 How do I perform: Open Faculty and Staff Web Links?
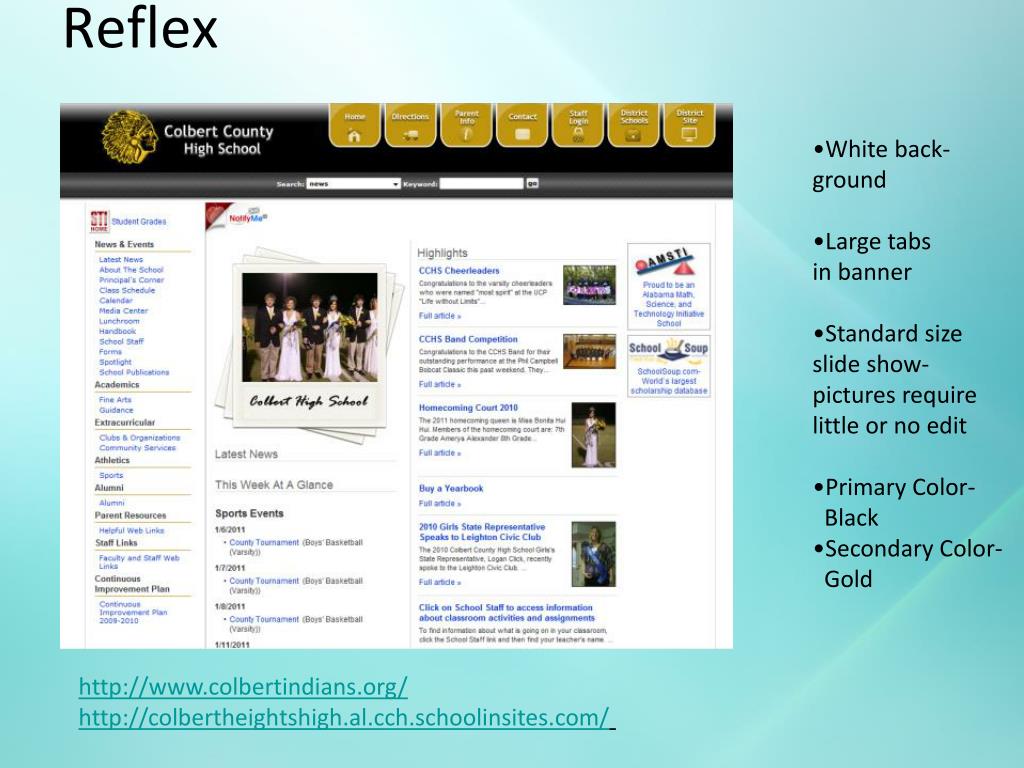(139, 562)
